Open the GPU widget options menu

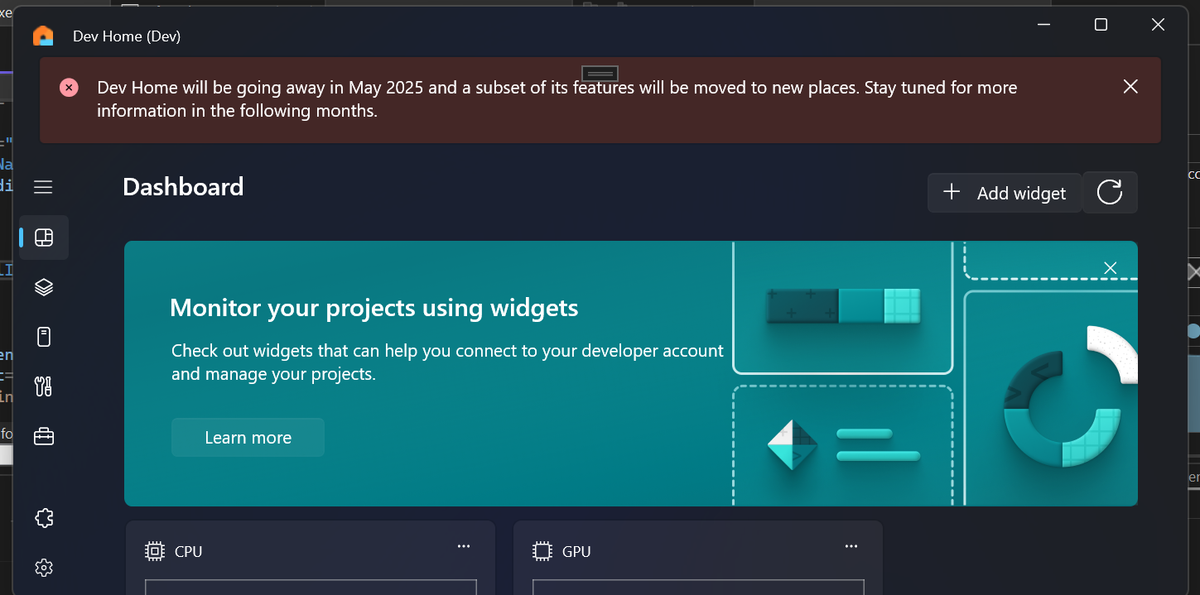click(851, 546)
